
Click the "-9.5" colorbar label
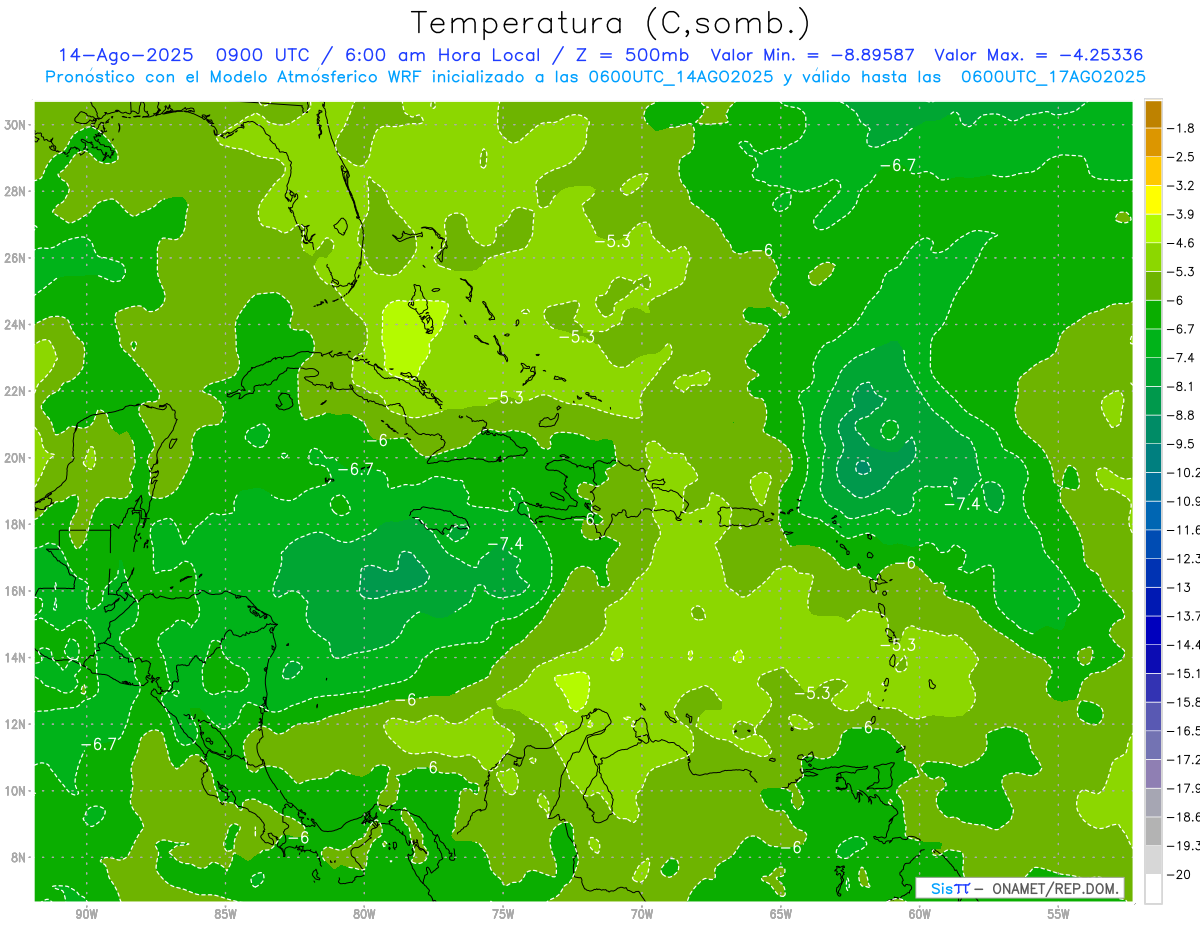[x=1182, y=444]
